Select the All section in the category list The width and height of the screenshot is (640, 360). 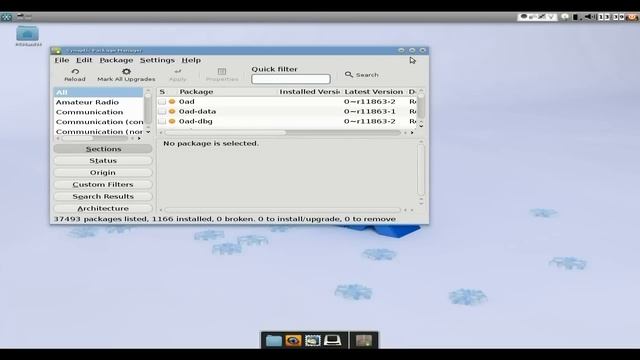pyautogui.click(x=98, y=92)
